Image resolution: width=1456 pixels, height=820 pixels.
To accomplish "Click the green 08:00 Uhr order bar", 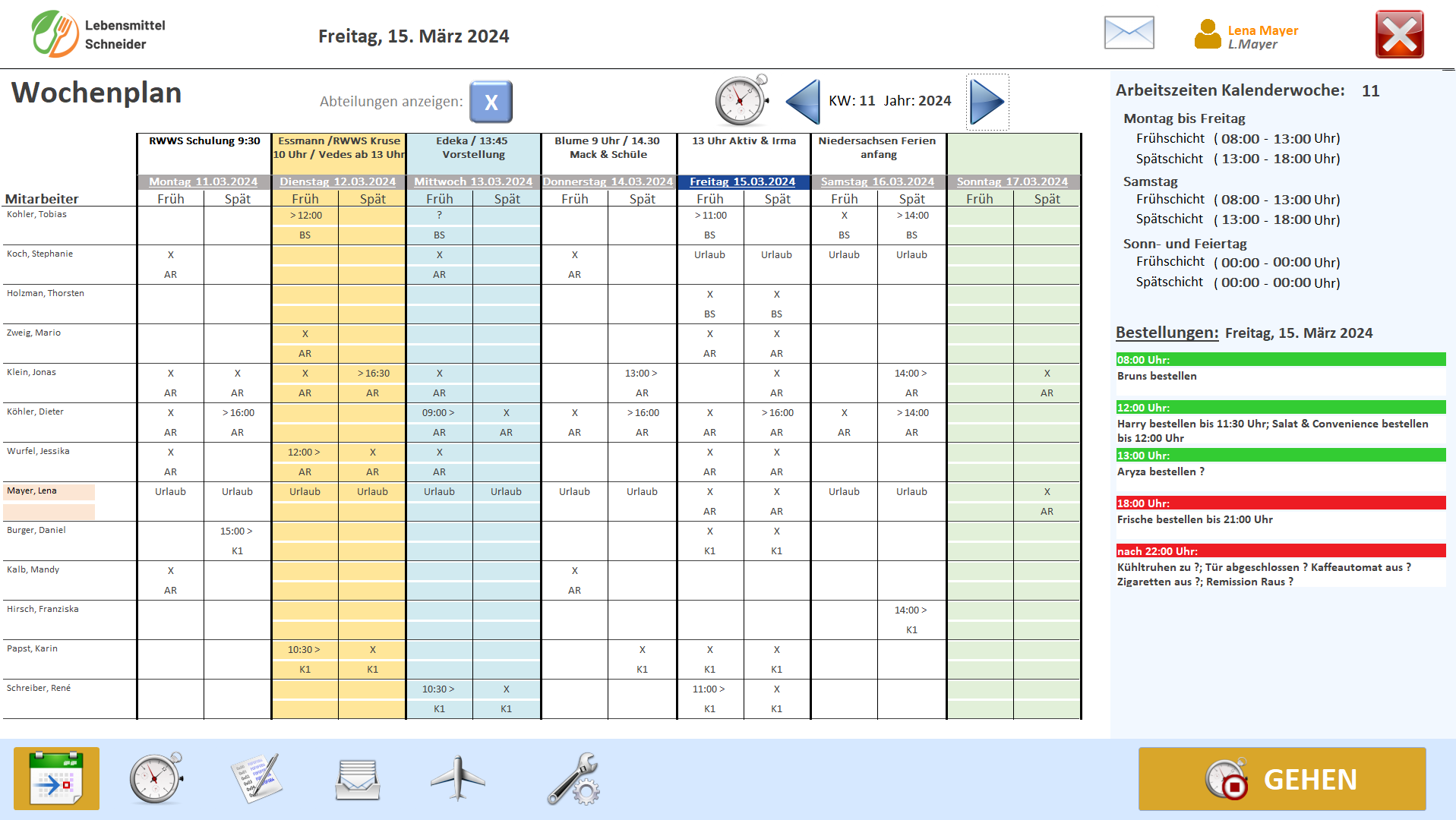I will (x=1280, y=359).
